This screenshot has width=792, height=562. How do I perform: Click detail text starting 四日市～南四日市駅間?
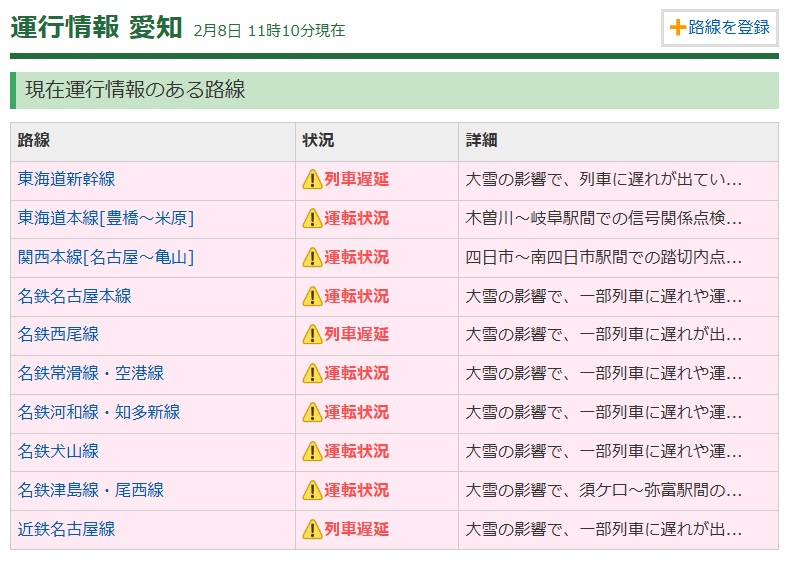pos(604,257)
